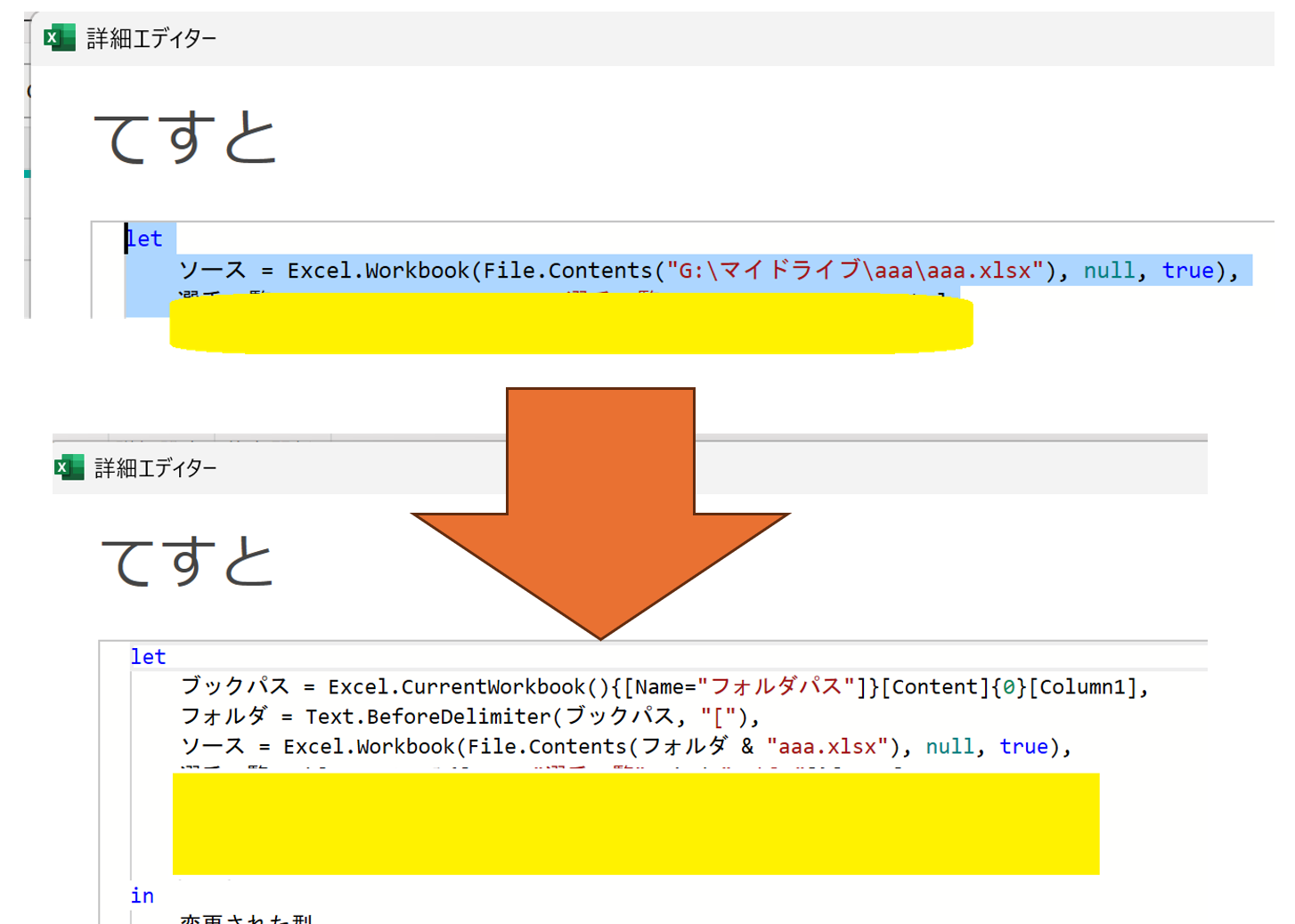Click the "G:\マイドライブ\aaa\aaa.xlsx" path string
Image resolution: width=1295 pixels, height=924 pixels.
click(855, 271)
